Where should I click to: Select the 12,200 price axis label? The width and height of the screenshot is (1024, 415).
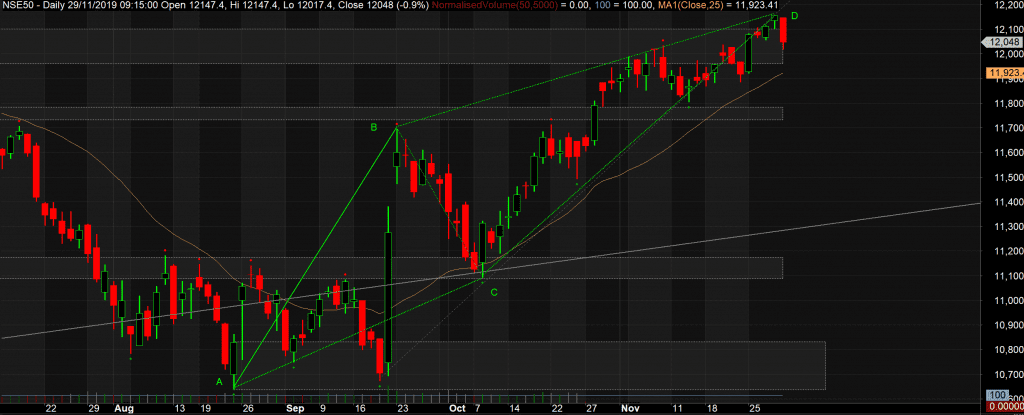point(1005,6)
